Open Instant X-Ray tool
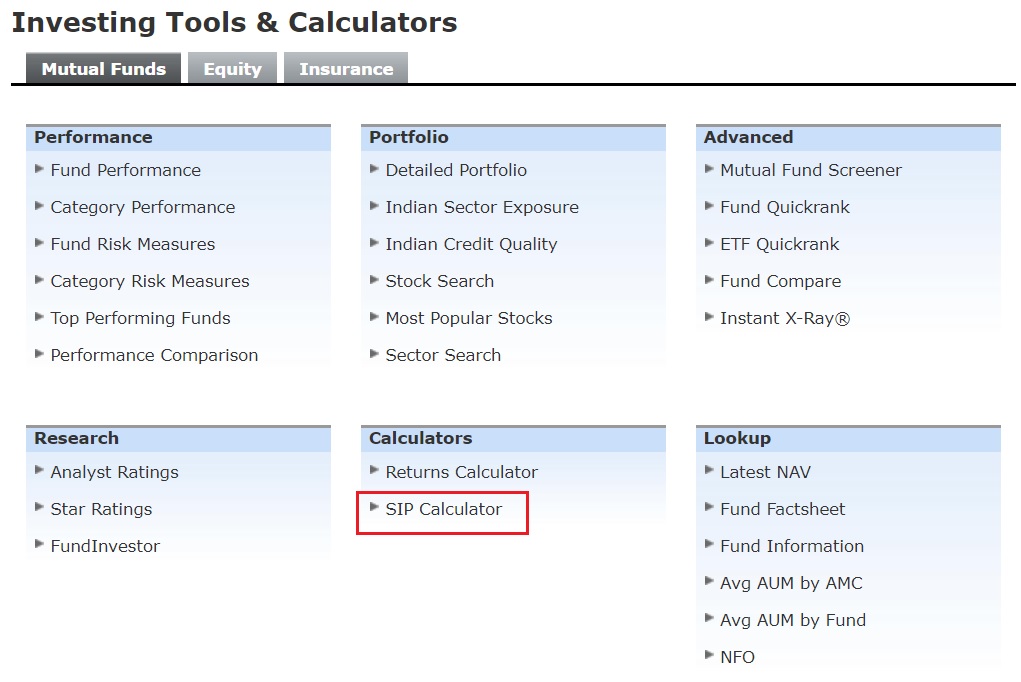1021x682 pixels. pyautogui.click(x=784, y=318)
